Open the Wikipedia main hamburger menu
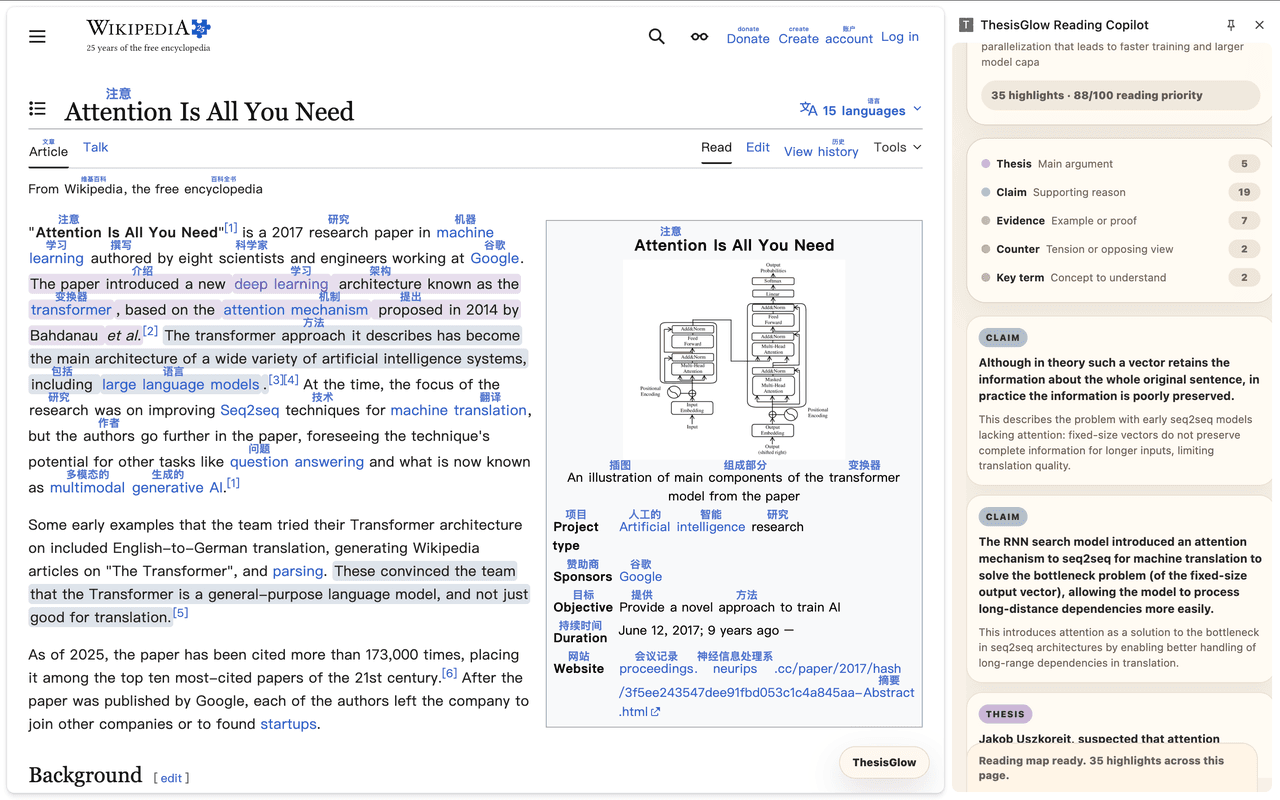This screenshot has width=1280, height=800. pyautogui.click(x=37, y=37)
